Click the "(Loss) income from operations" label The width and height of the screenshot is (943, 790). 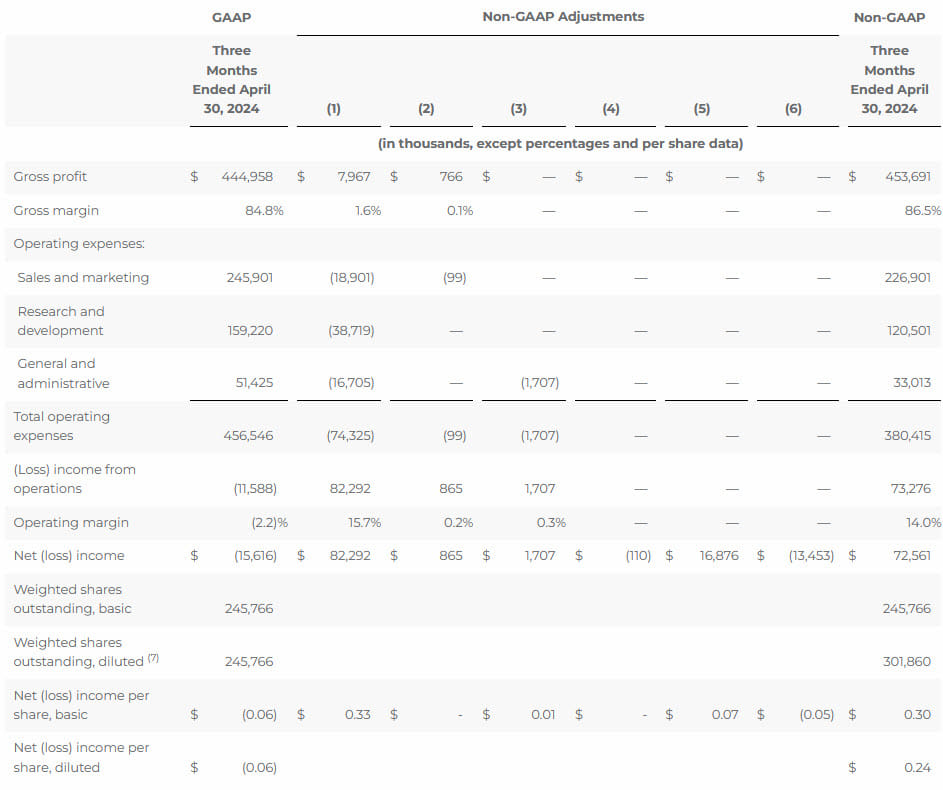click(75, 479)
